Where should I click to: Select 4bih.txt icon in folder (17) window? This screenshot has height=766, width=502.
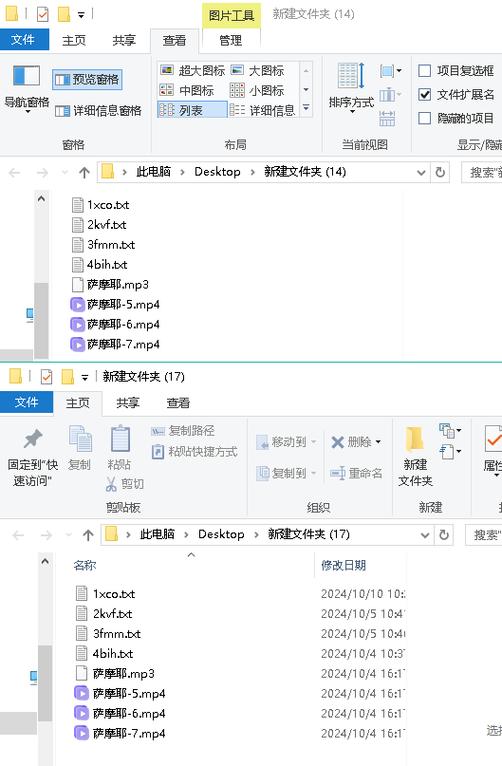point(82,653)
